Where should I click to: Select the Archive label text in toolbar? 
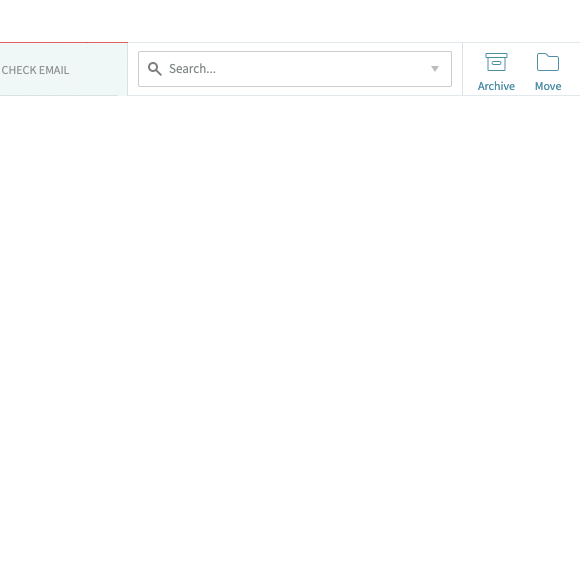pyautogui.click(x=496, y=86)
